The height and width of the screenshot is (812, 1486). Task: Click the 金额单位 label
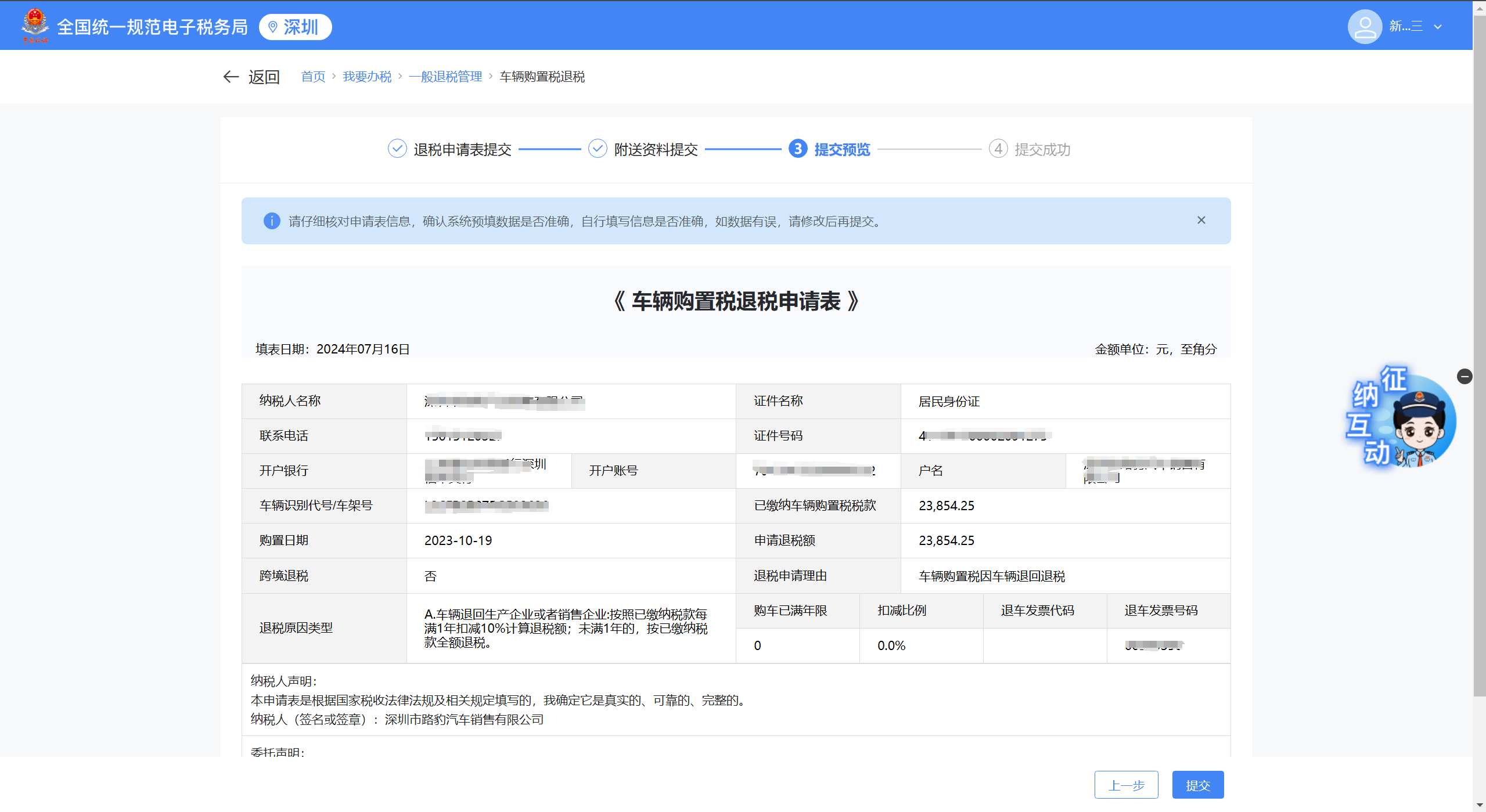1156,349
